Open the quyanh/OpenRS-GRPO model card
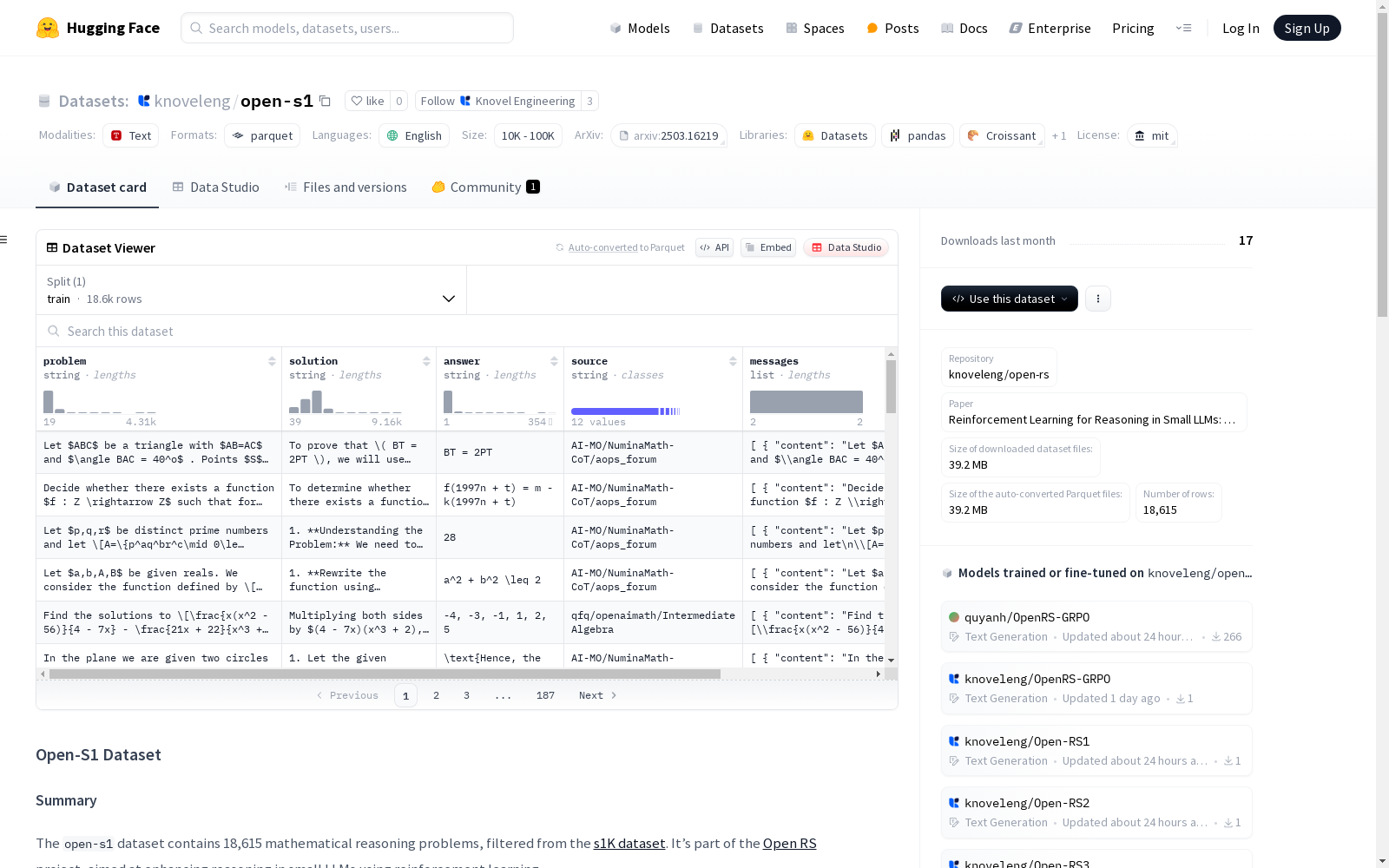This screenshot has width=1389, height=868. (1096, 626)
